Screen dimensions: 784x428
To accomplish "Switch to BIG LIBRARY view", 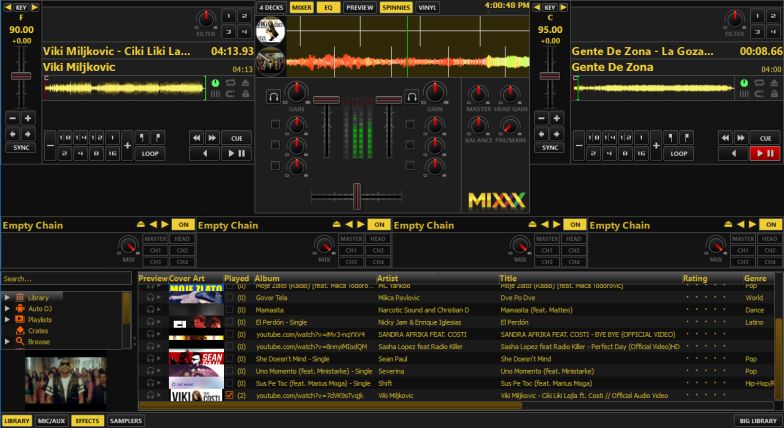I will pos(758,421).
